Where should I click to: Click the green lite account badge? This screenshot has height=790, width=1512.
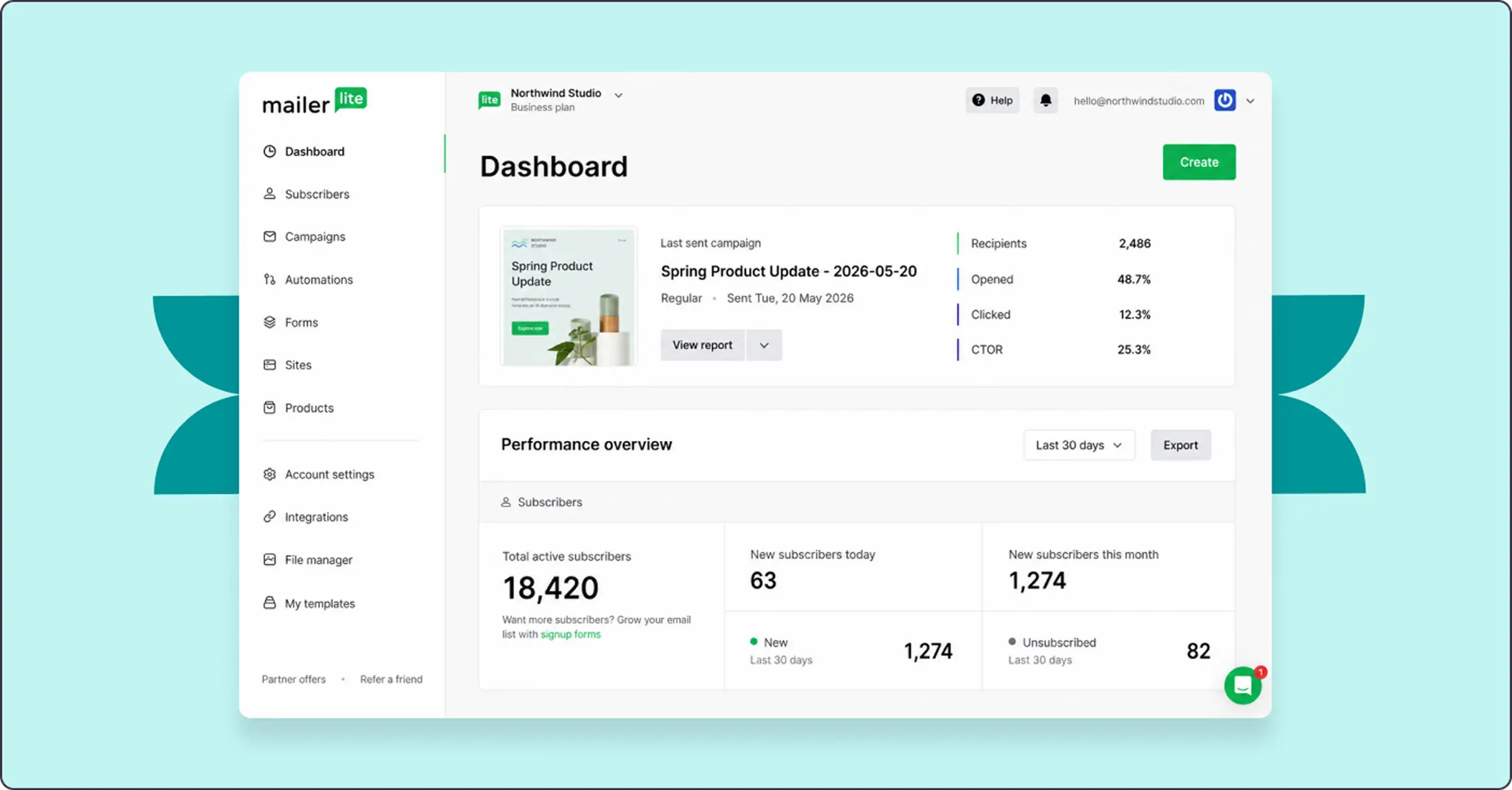point(490,100)
